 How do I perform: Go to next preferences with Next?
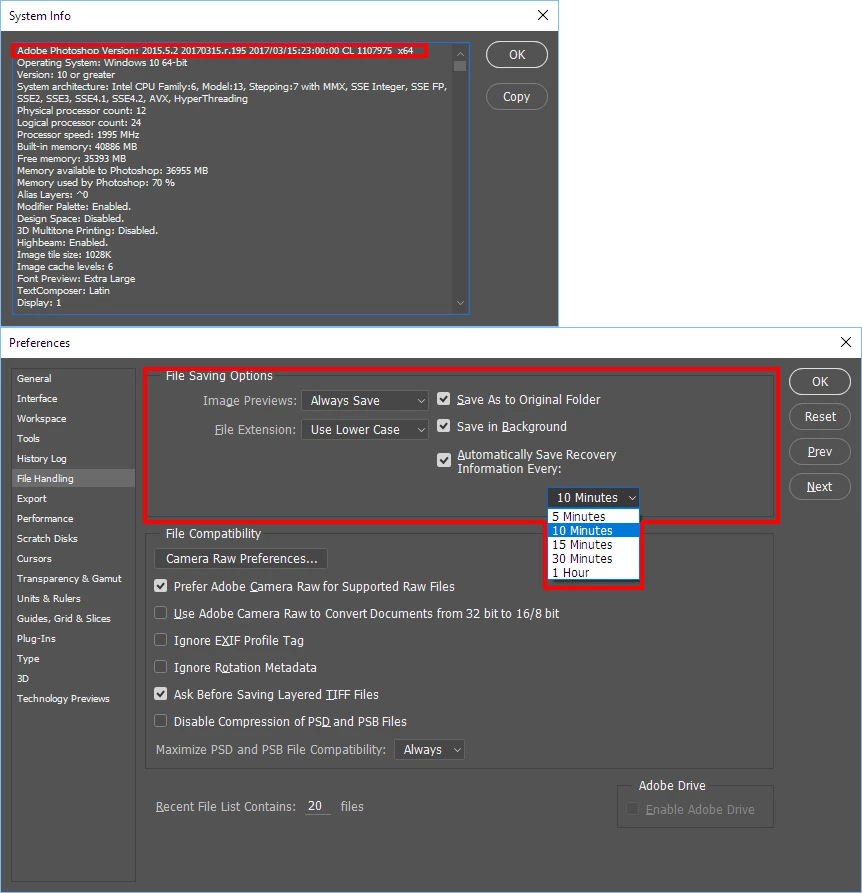[820, 487]
